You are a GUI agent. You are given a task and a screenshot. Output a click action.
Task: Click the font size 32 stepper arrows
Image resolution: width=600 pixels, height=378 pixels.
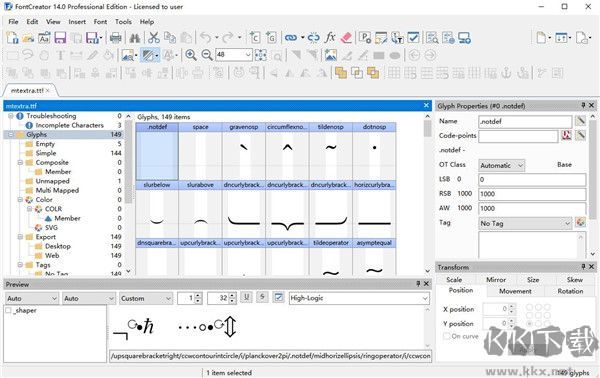click(x=232, y=298)
